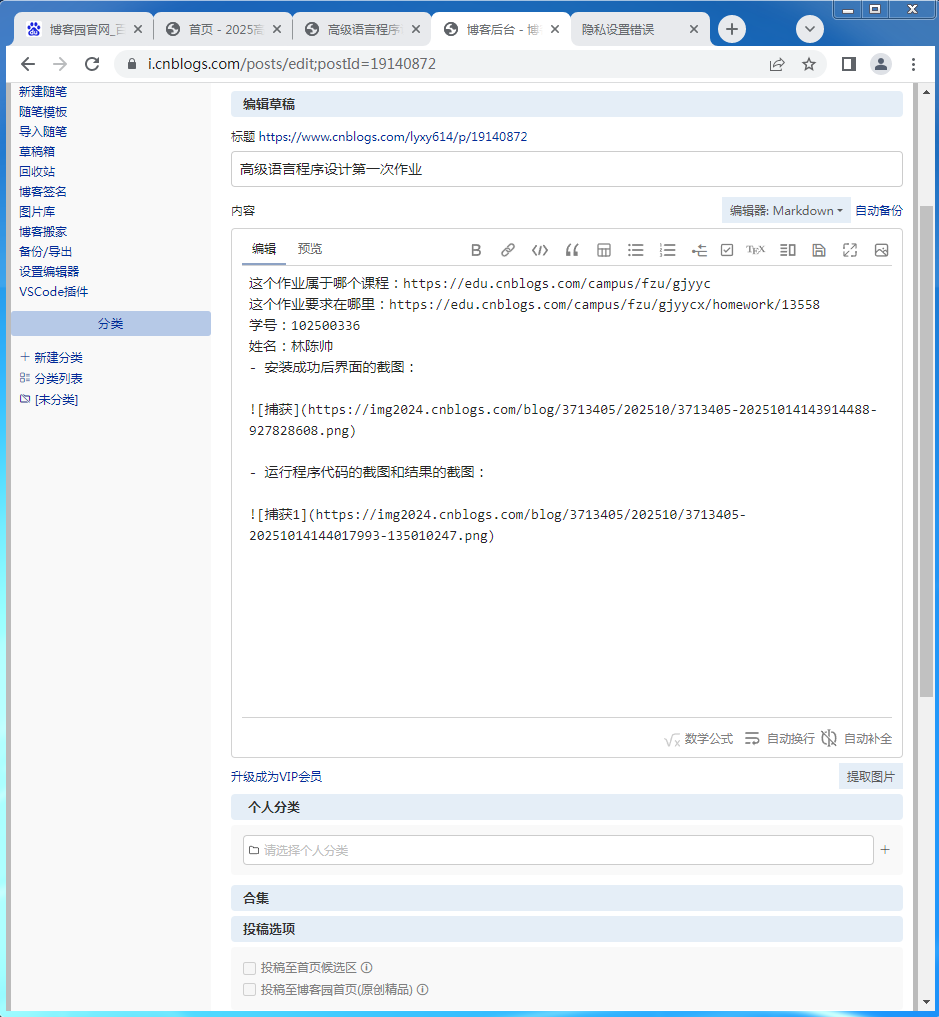The height and width of the screenshot is (1017, 939).
Task: Check 投稿至博客园首页(原创精品) option
Action: coord(249,990)
